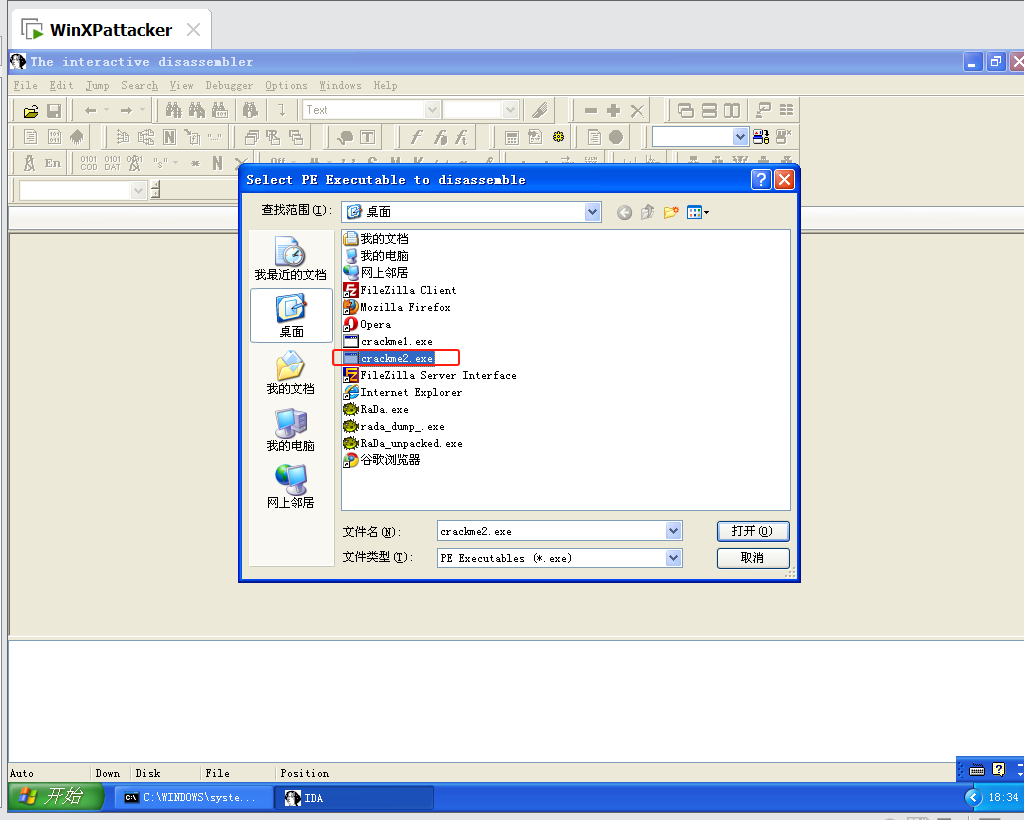Click the round breakpoint circle icon
Image resolution: width=1024 pixels, height=820 pixels.
click(x=616, y=137)
